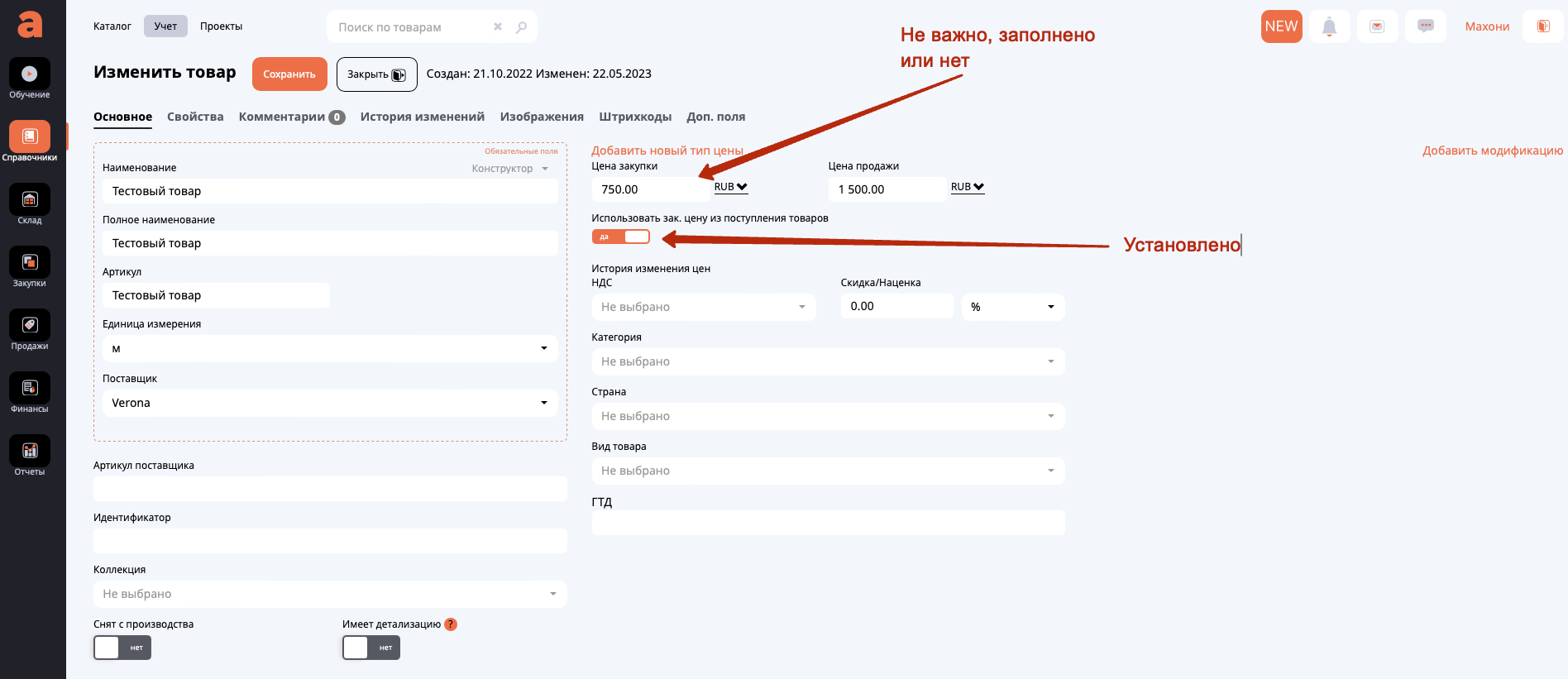Open the Склад sidebar icon
This screenshot has width=1568, height=679.
point(30,200)
